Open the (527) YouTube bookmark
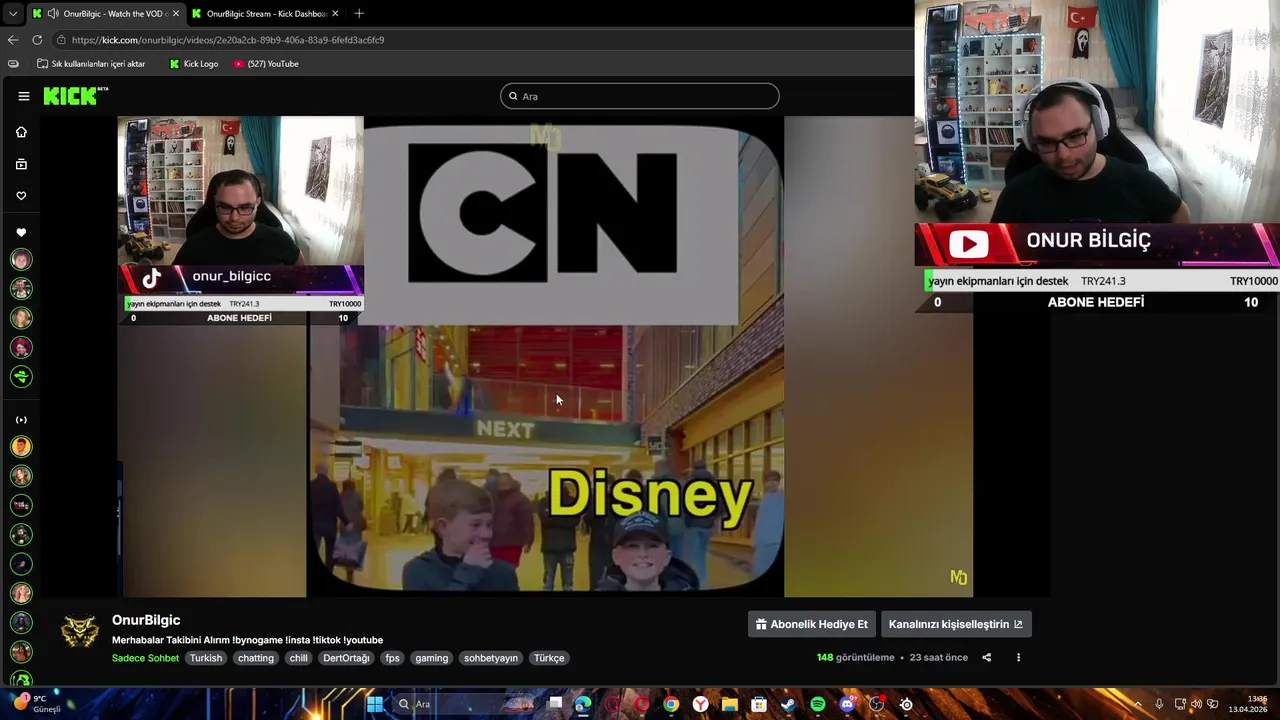The width and height of the screenshot is (1280, 720). tap(265, 64)
